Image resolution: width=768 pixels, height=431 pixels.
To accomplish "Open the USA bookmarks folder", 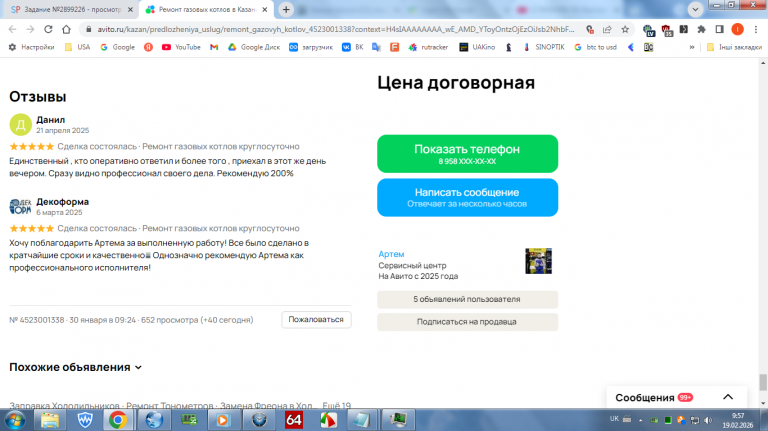I will pos(77,47).
